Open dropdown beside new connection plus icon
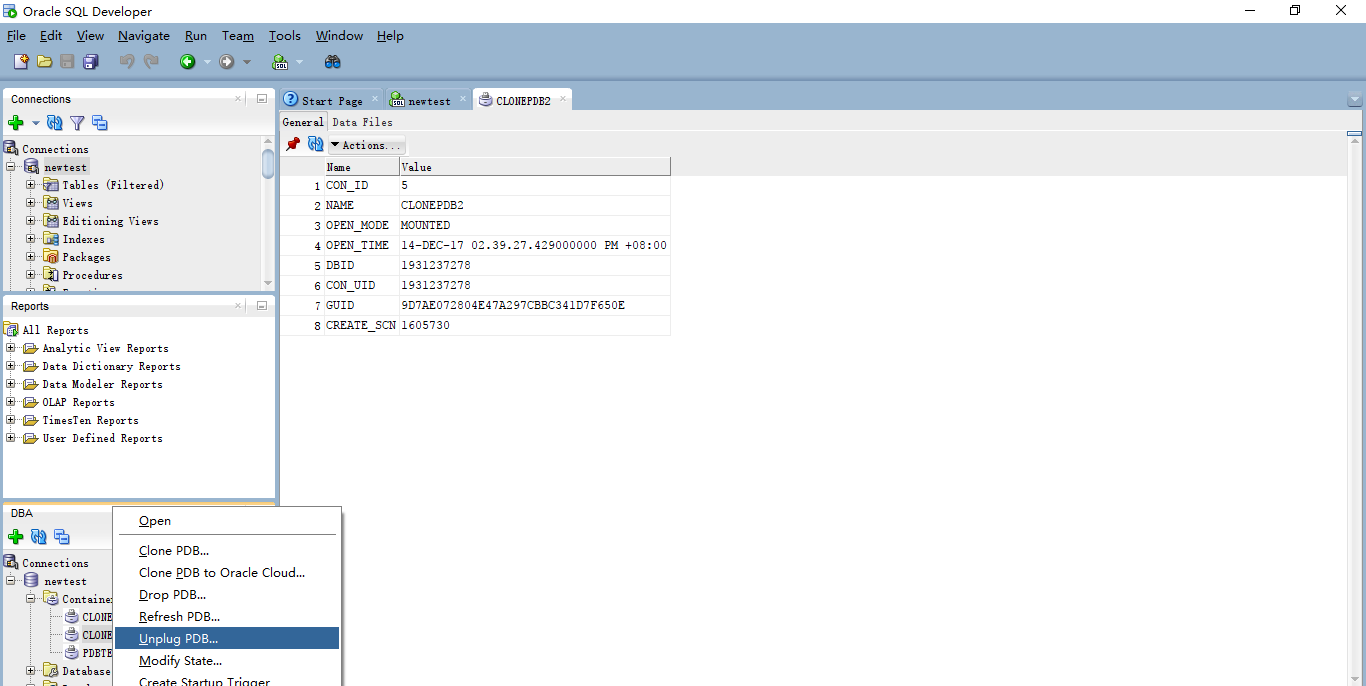The image size is (1366, 686). (35, 123)
